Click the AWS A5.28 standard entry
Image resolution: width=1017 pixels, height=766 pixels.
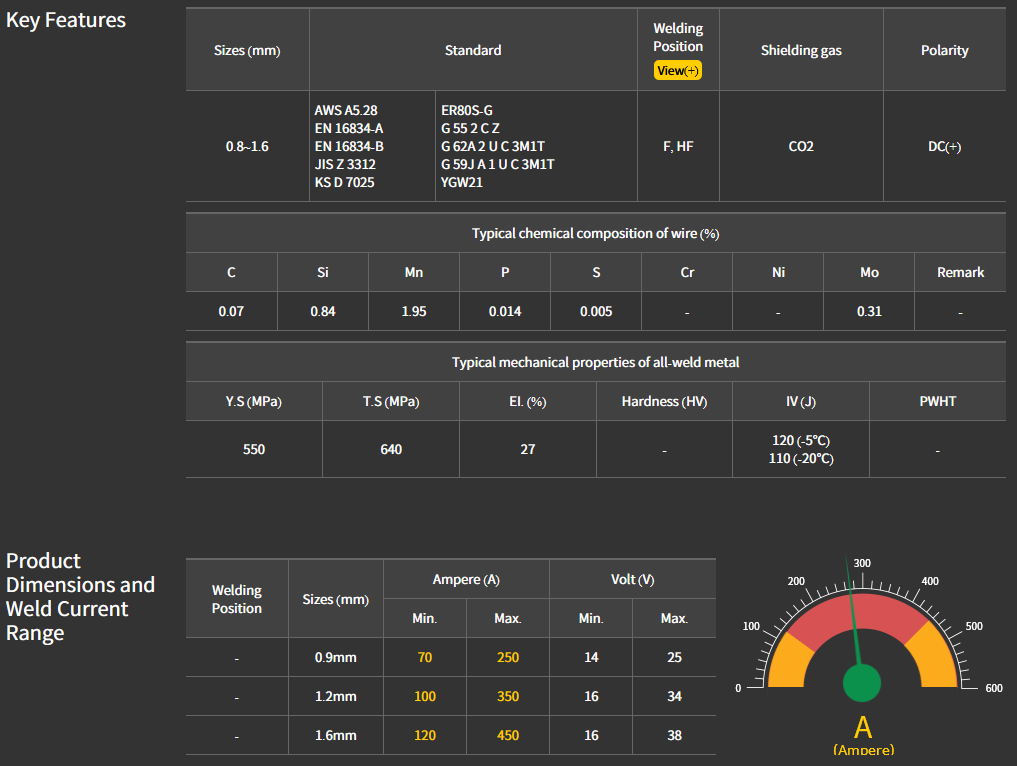pos(346,110)
